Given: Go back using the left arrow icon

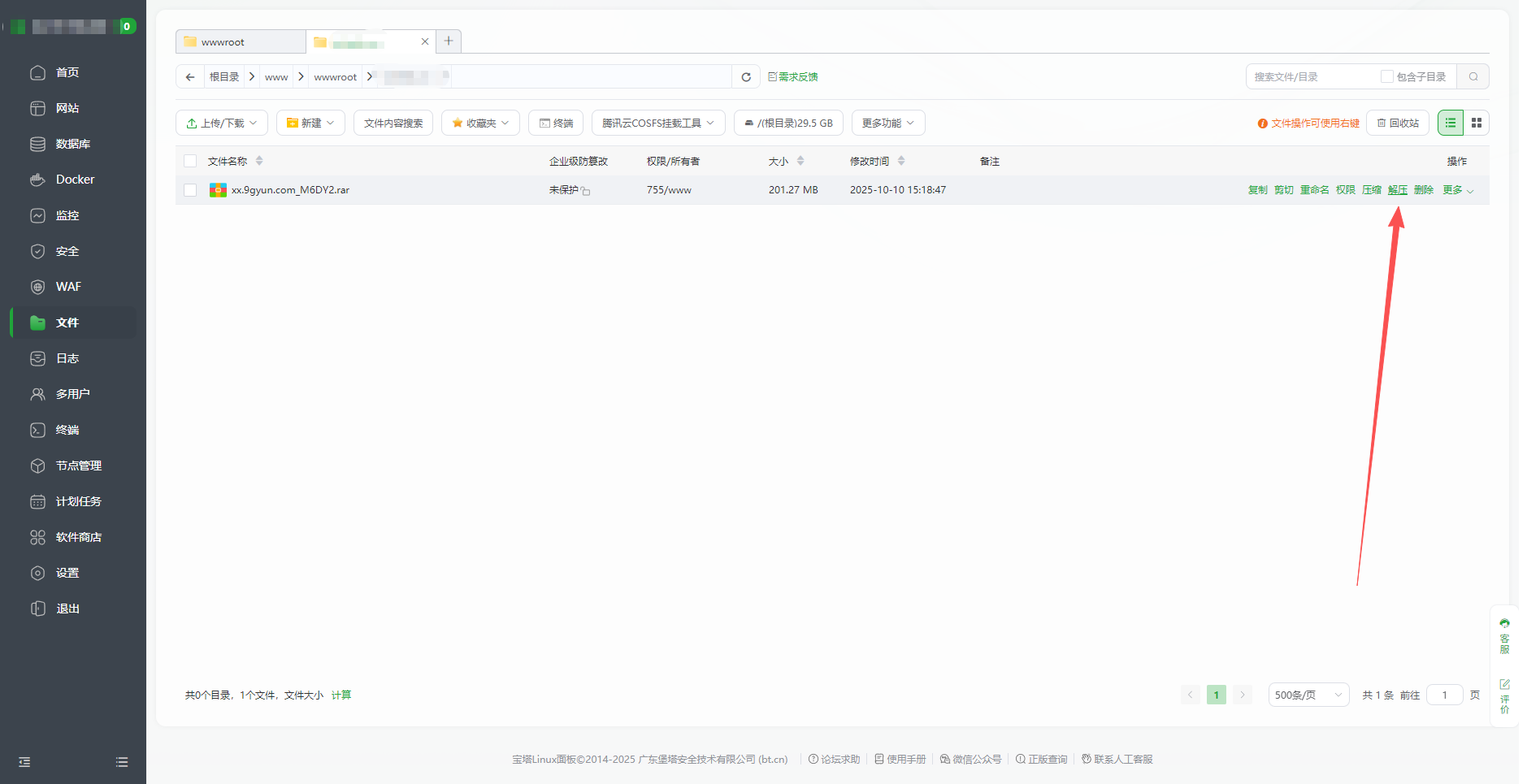Looking at the screenshot, I should tap(190, 77).
